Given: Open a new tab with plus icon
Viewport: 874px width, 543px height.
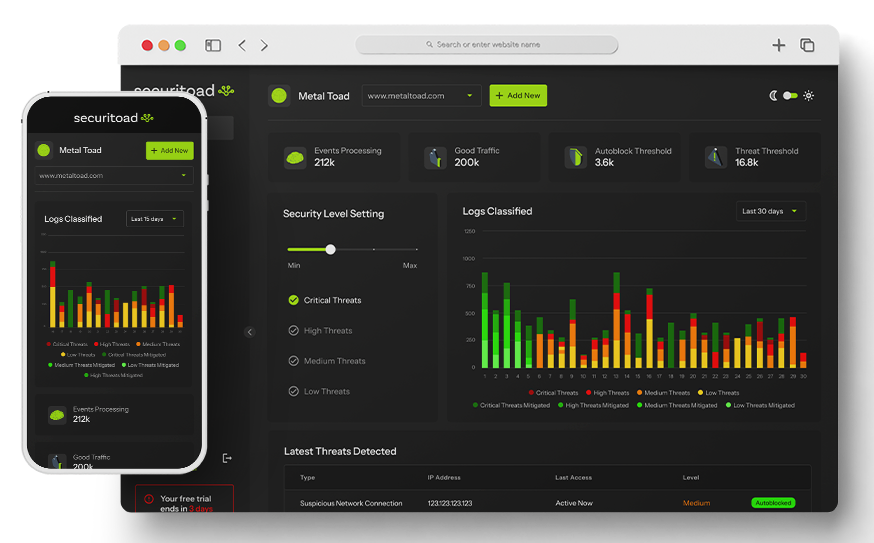Looking at the screenshot, I should tap(779, 45).
